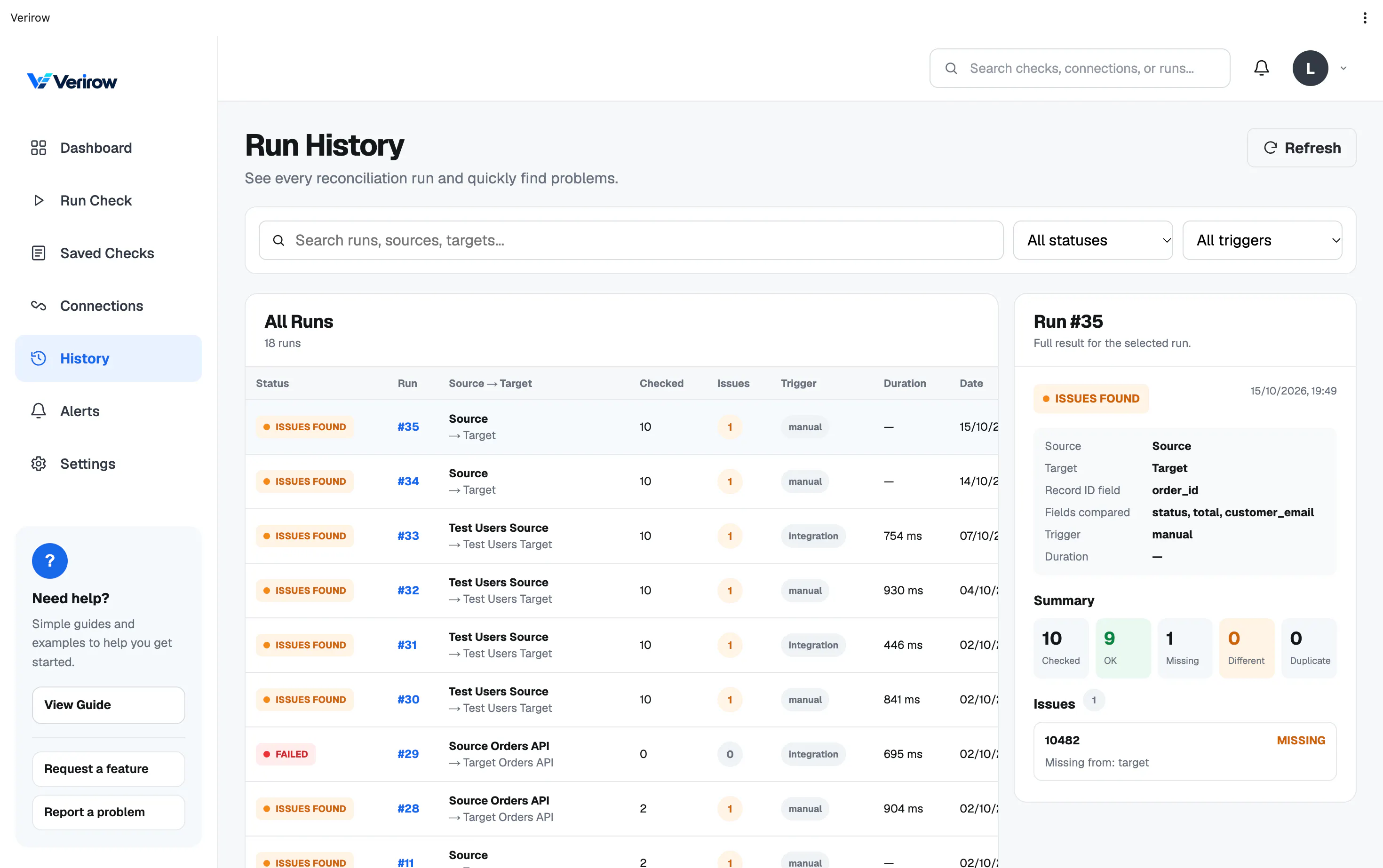Click the History clock icon
Image resolution: width=1383 pixels, height=868 pixels.
tap(39, 358)
